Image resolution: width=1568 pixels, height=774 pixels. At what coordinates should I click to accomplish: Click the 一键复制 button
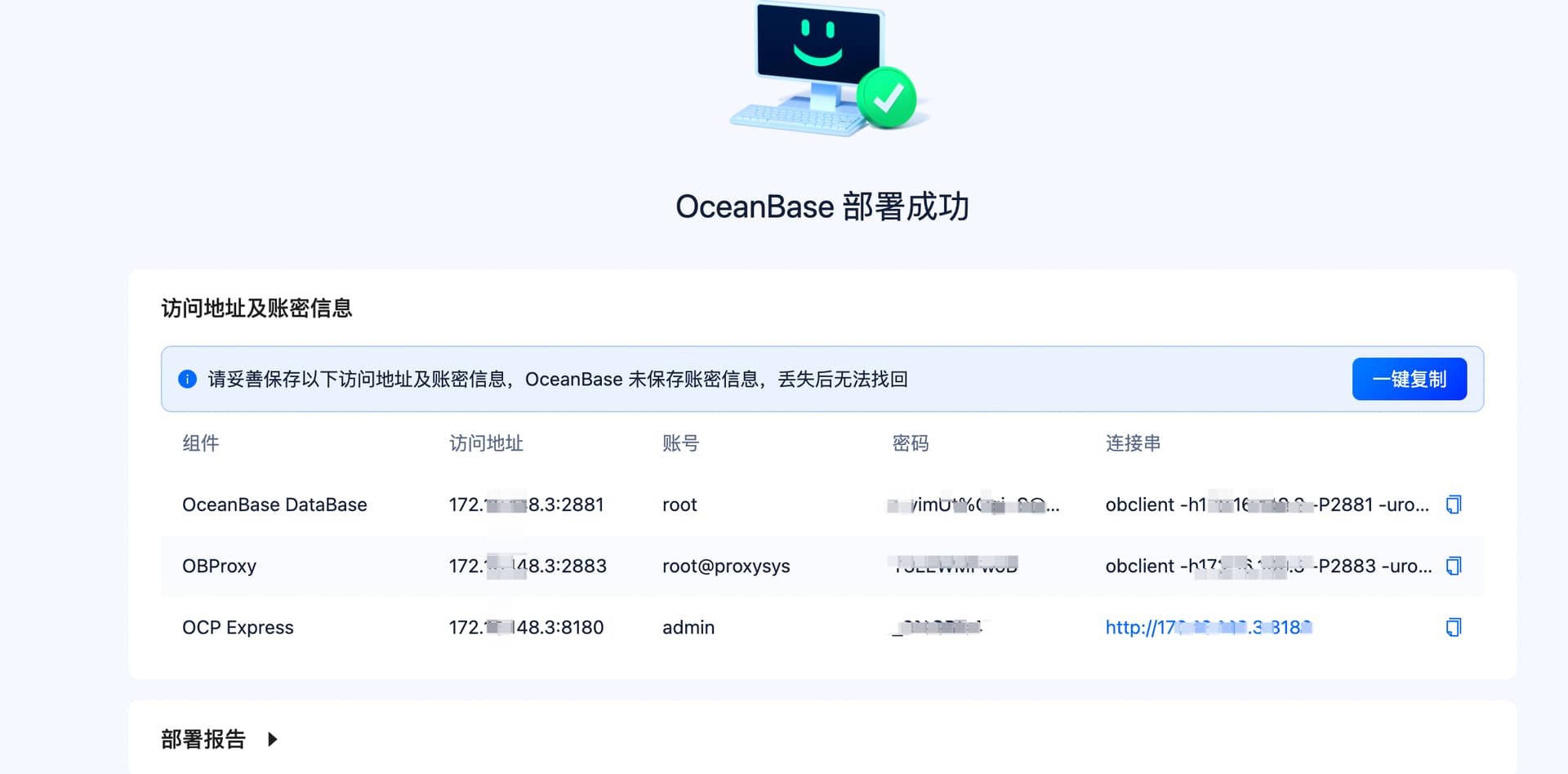coord(1410,379)
